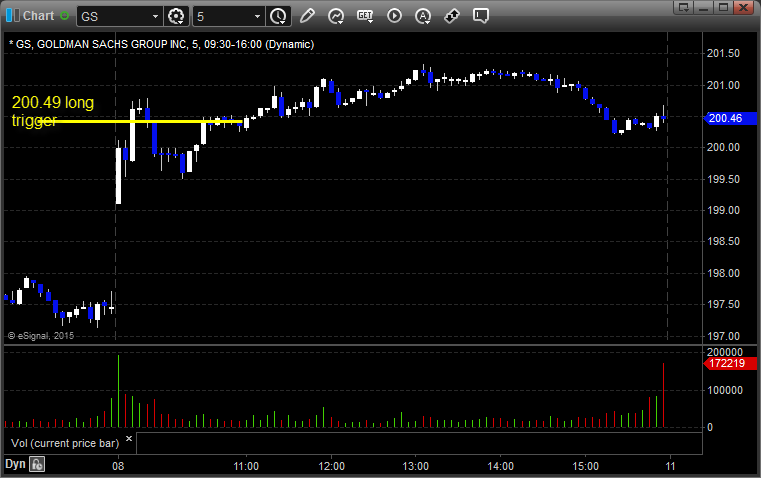The image size is (761, 478).
Task: Click the GS Goldman Sachs chart title
Action: [x=162, y=44]
